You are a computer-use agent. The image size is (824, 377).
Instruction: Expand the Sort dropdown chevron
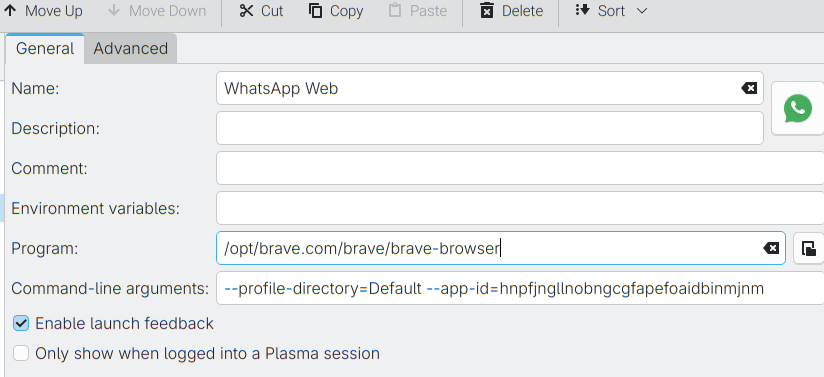[x=642, y=11]
